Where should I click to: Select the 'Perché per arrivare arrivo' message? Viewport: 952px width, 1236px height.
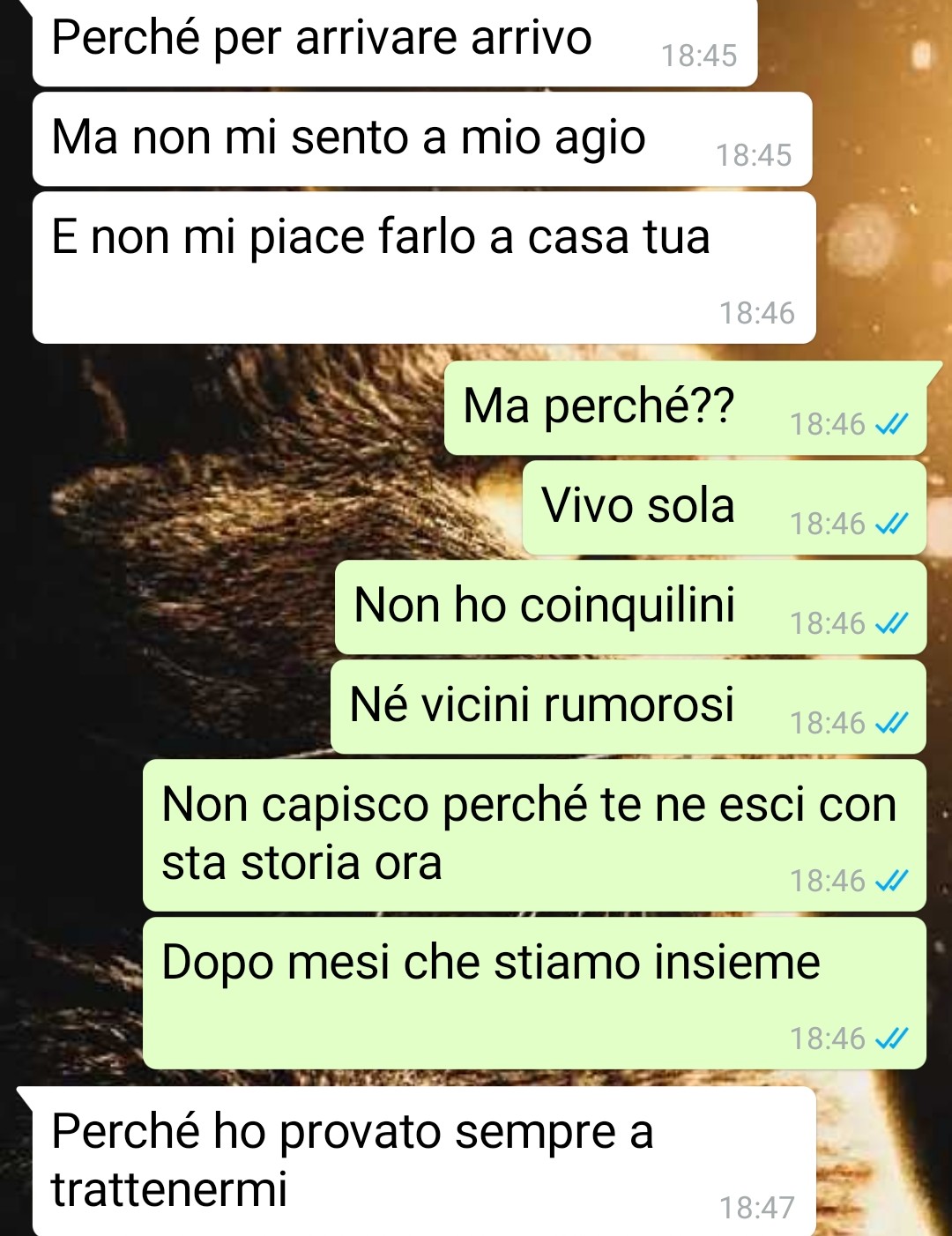[x=395, y=41]
